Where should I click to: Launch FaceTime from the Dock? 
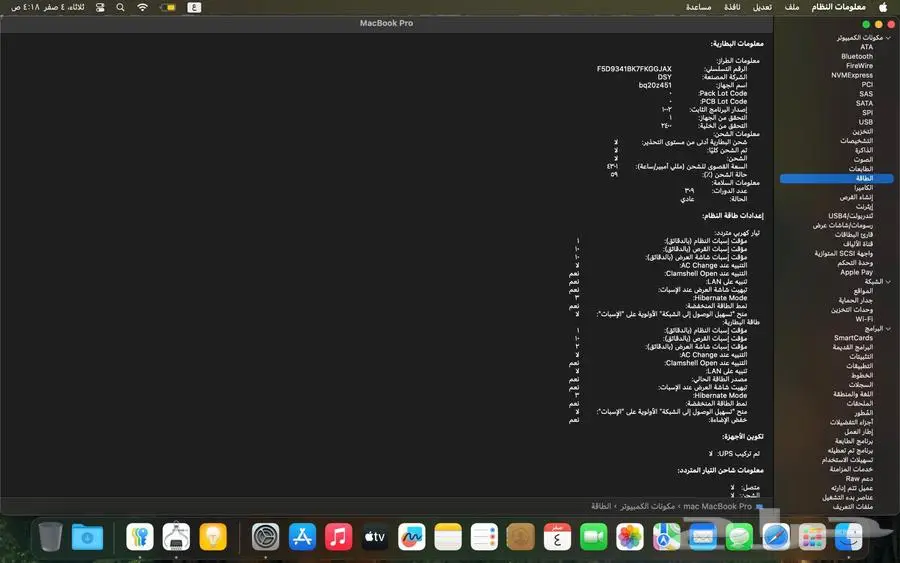pyautogui.click(x=593, y=537)
